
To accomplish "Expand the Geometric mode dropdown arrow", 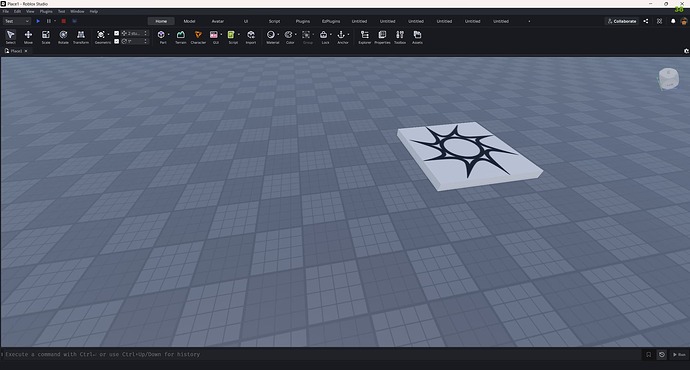I will click(108, 35).
